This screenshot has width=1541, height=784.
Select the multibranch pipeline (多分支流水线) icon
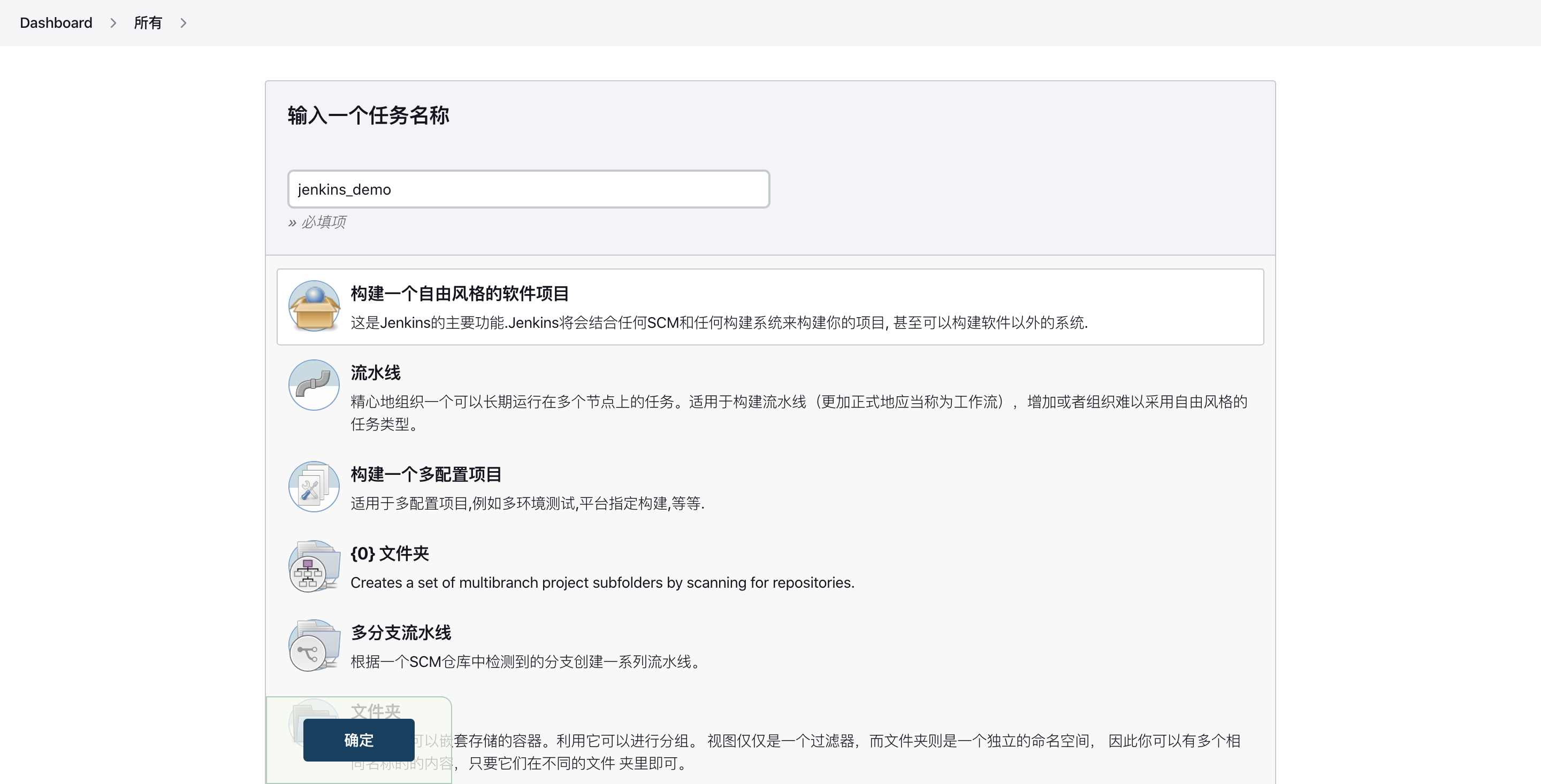click(x=314, y=645)
